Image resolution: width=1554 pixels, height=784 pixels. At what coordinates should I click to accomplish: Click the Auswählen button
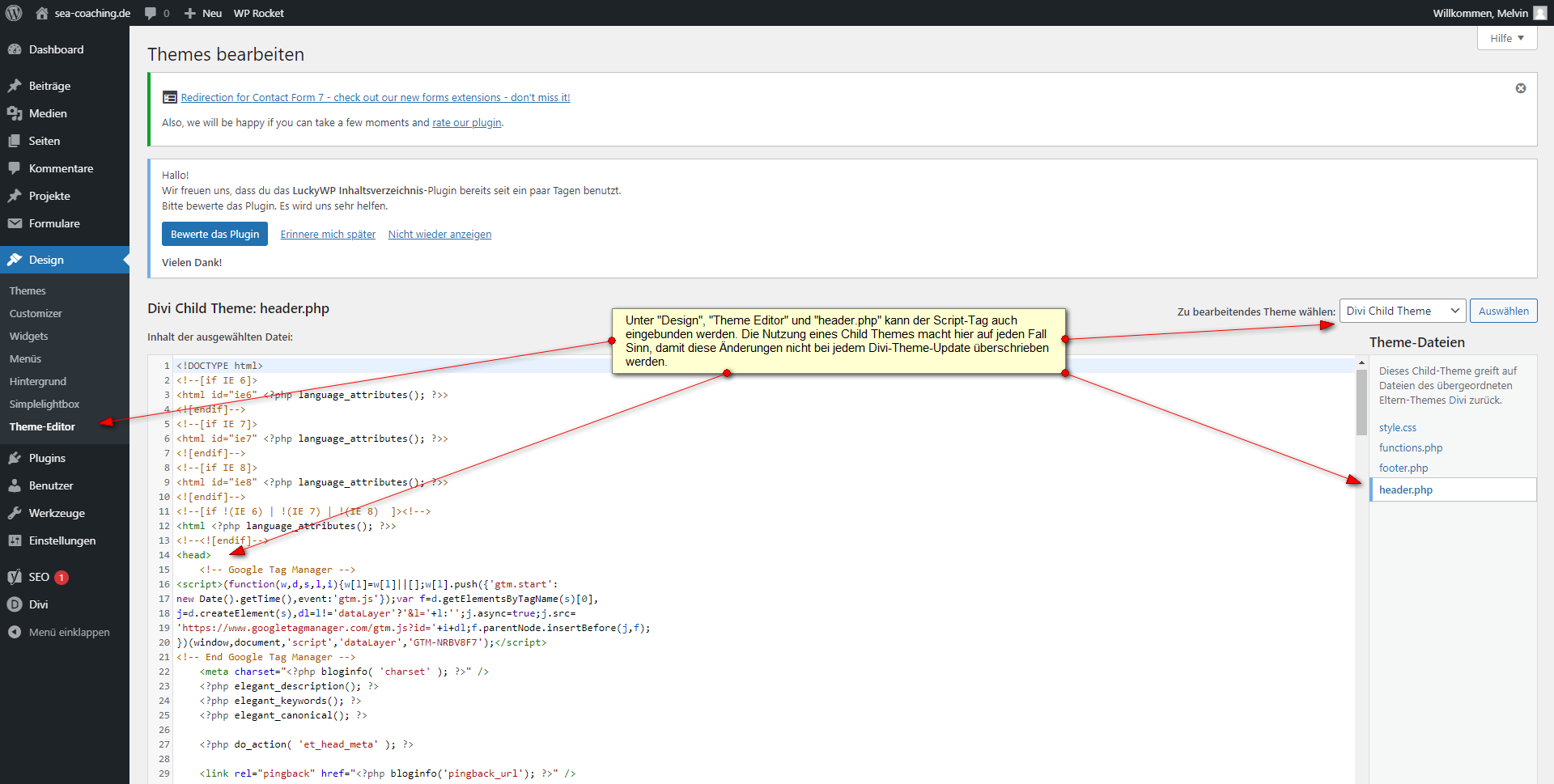[x=1503, y=311]
